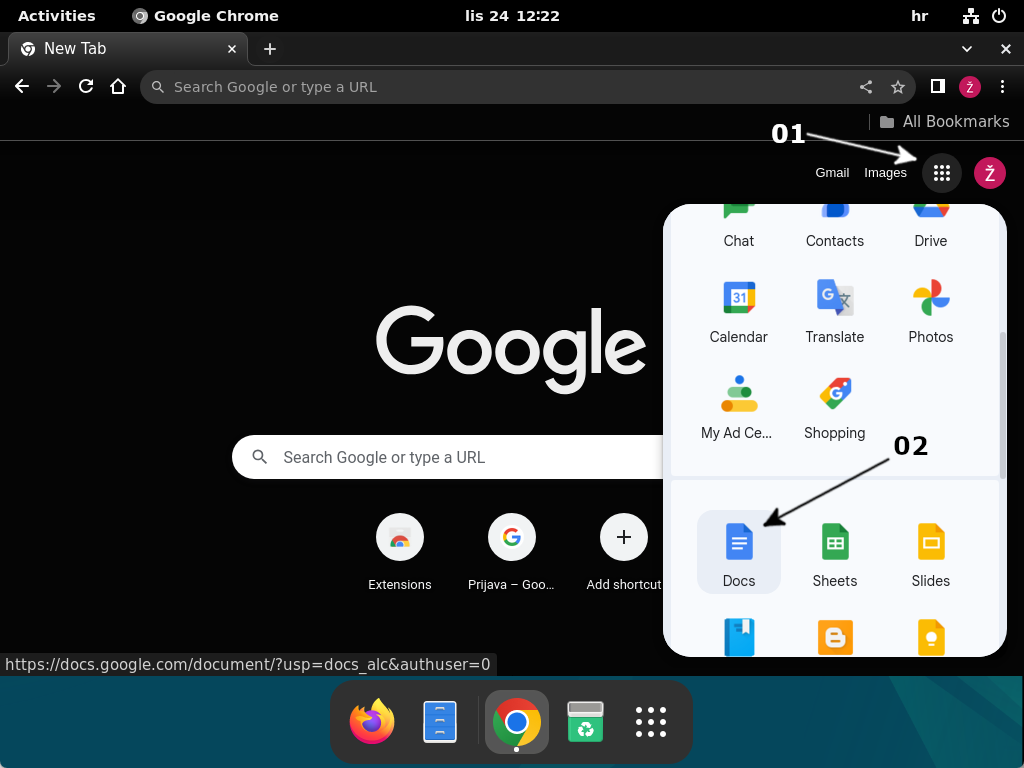This screenshot has height=768, width=1024.
Task: Open the All Bookmarks folder
Action: coord(944,121)
